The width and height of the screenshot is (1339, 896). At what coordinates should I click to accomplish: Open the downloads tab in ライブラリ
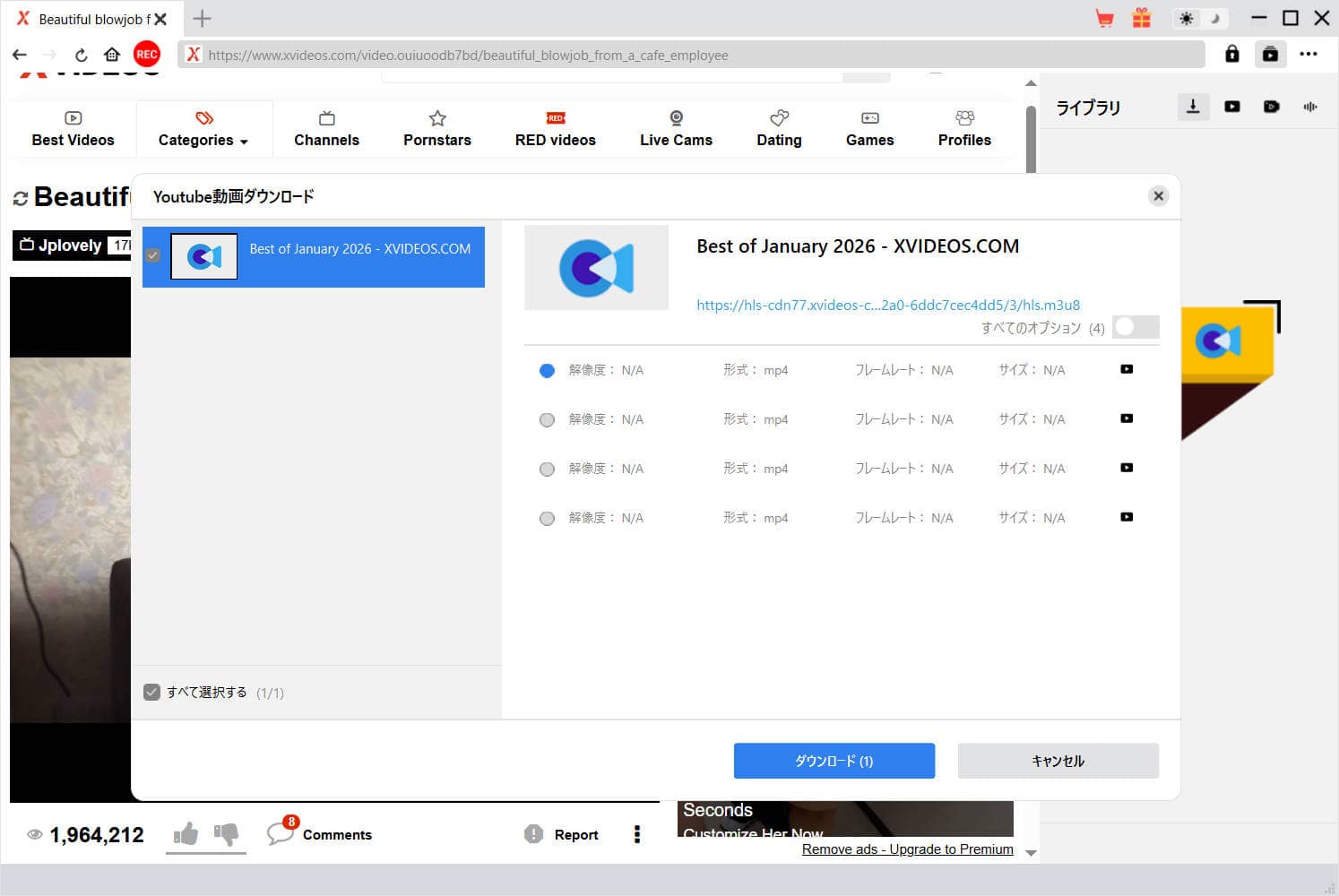click(x=1193, y=107)
